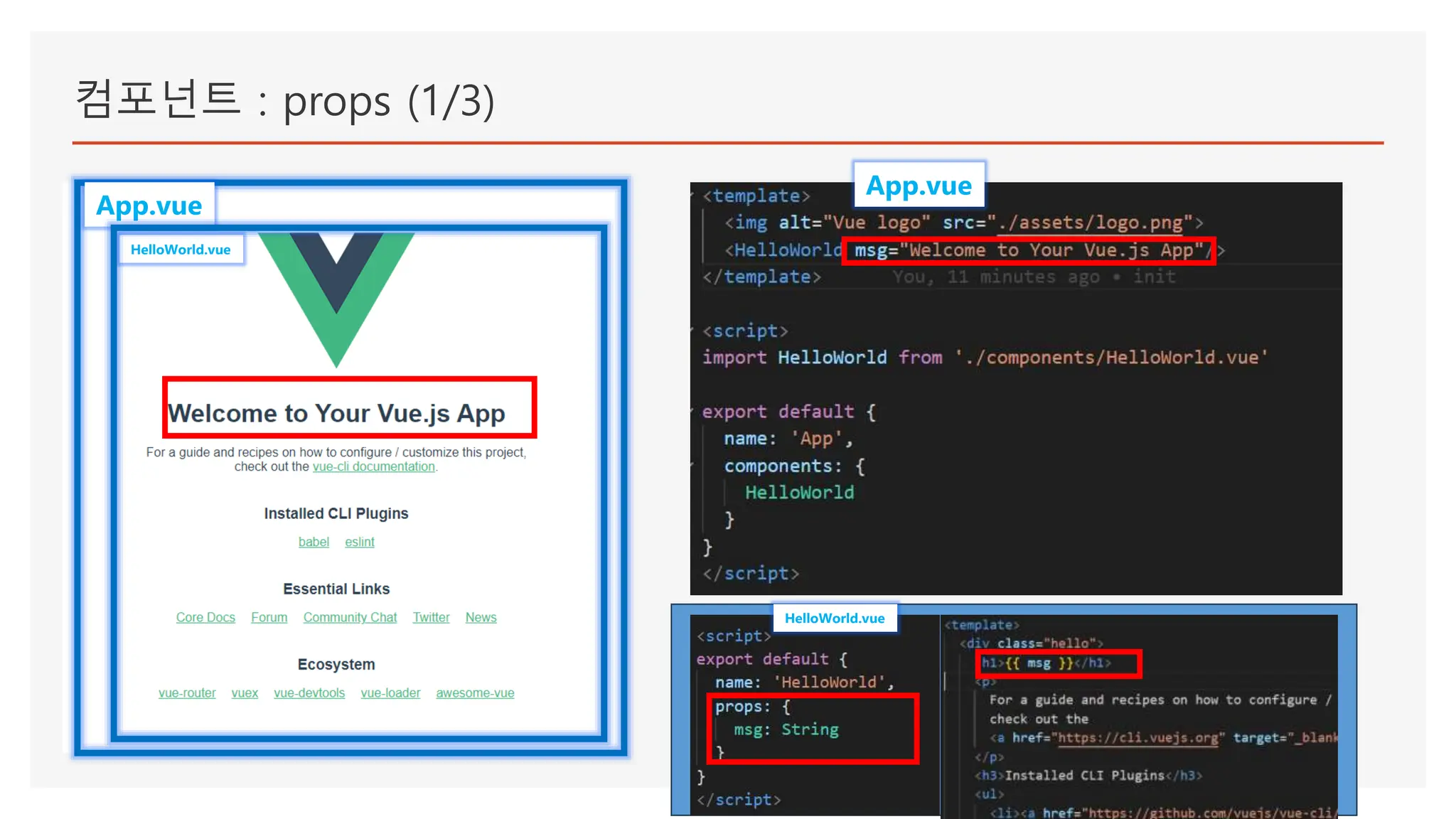
Task: Open the vue-cli documentation link
Action: (x=374, y=467)
